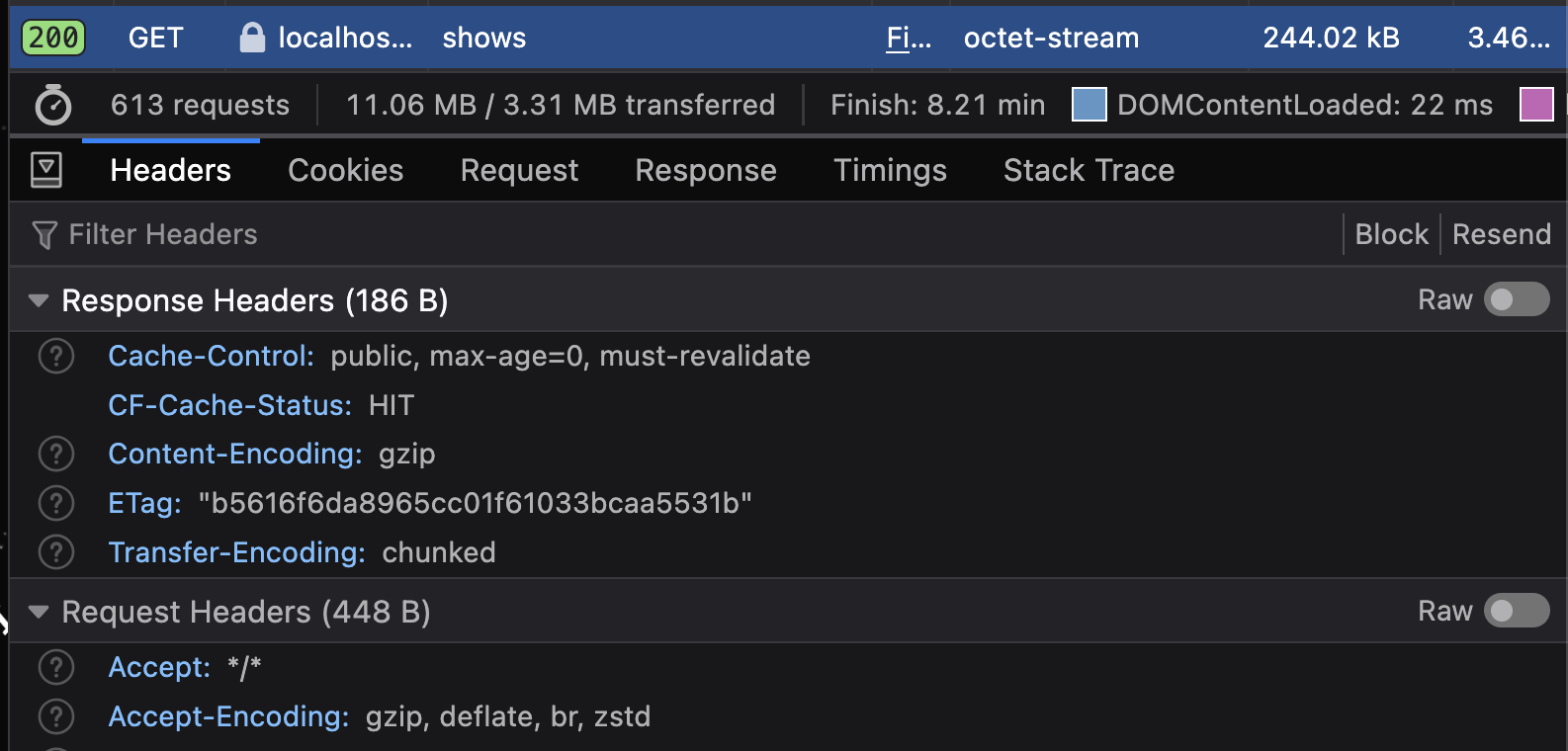1568x751 pixels.
Task: Click the performance analysis stopwatch icon
Action: (52, 105)
